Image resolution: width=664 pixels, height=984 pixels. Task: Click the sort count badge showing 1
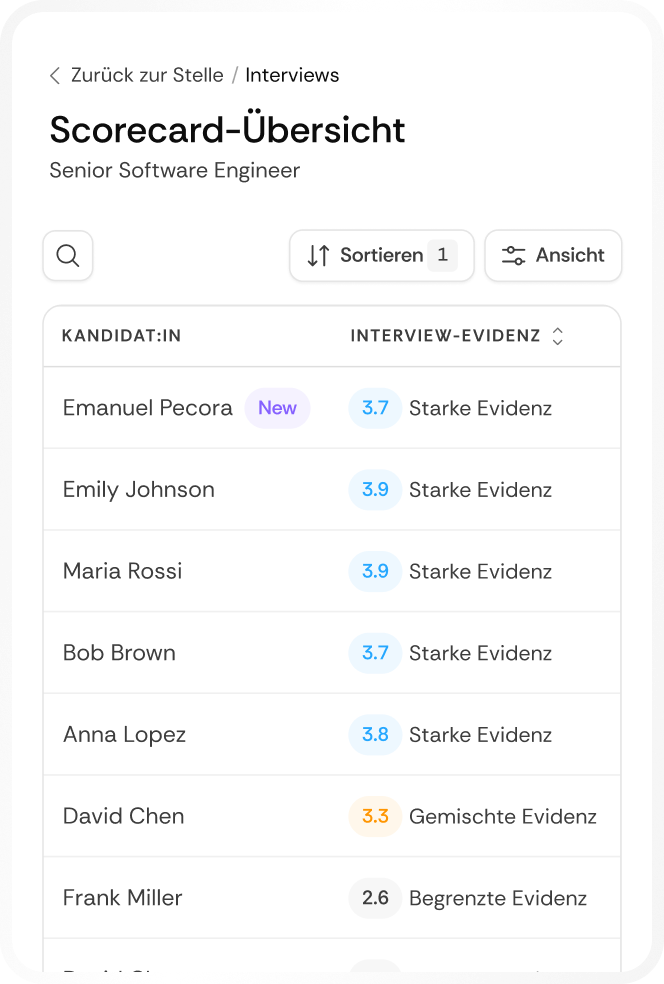pos(442,255)
